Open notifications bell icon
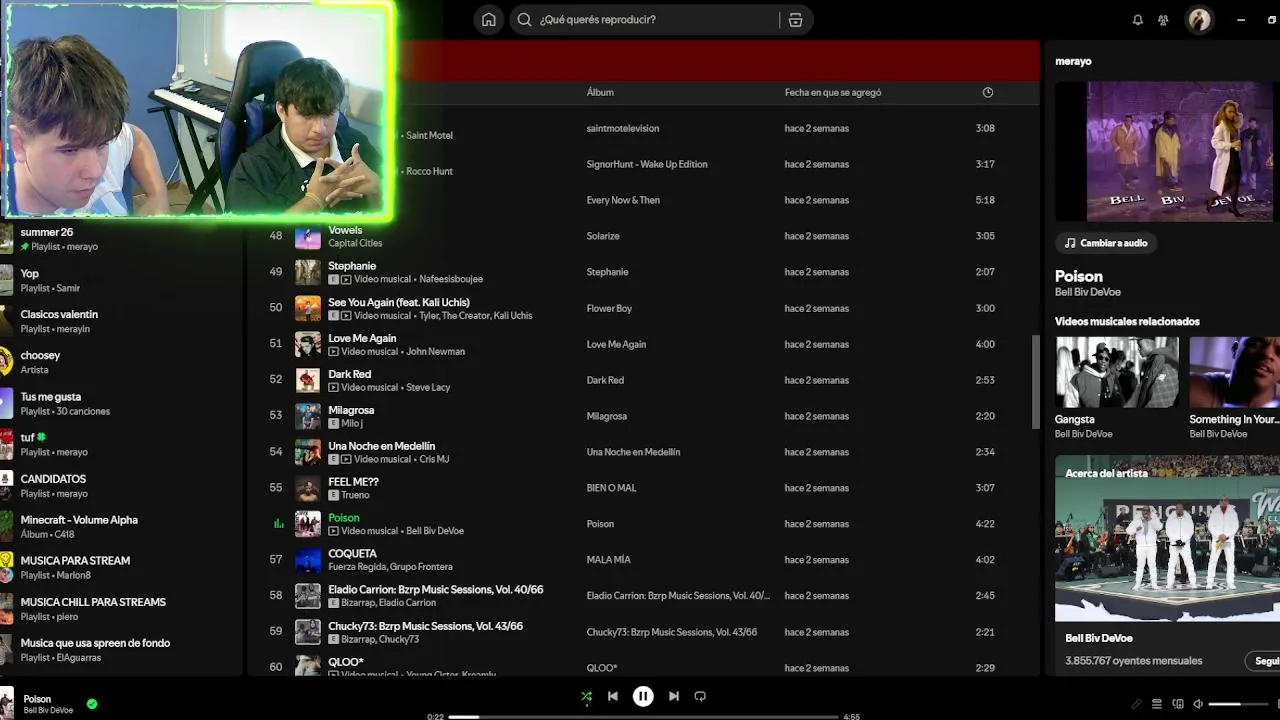 1137,20
